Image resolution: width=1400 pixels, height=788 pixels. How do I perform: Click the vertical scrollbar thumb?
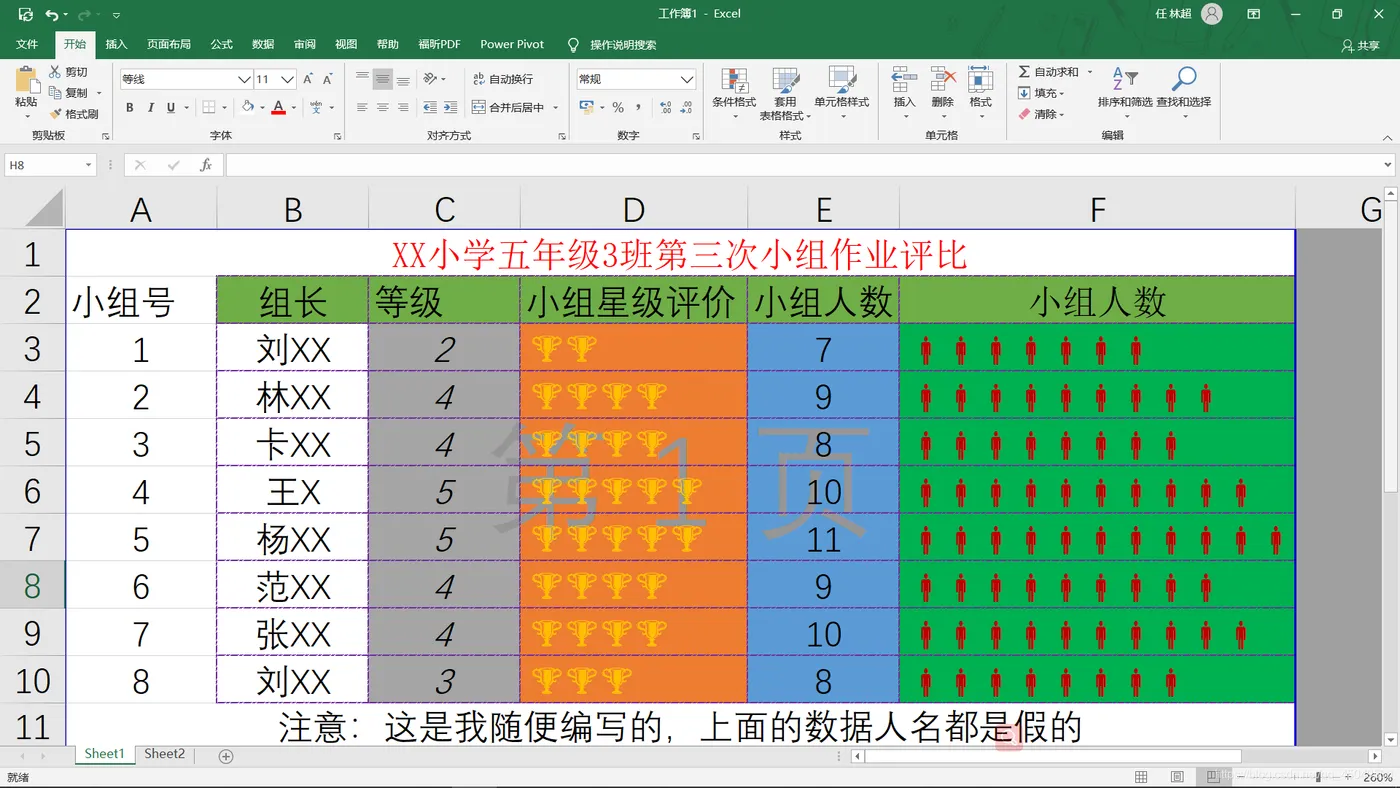pos(1391,348)
